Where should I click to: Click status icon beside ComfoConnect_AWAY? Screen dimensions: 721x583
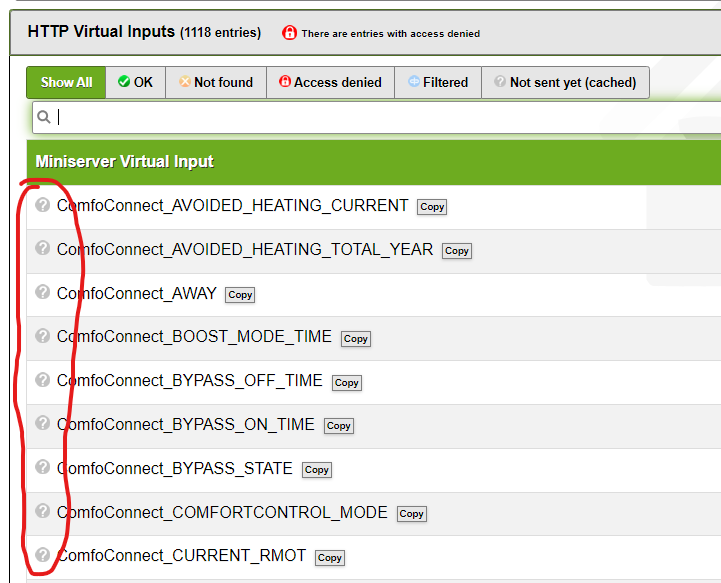(43, 292)
